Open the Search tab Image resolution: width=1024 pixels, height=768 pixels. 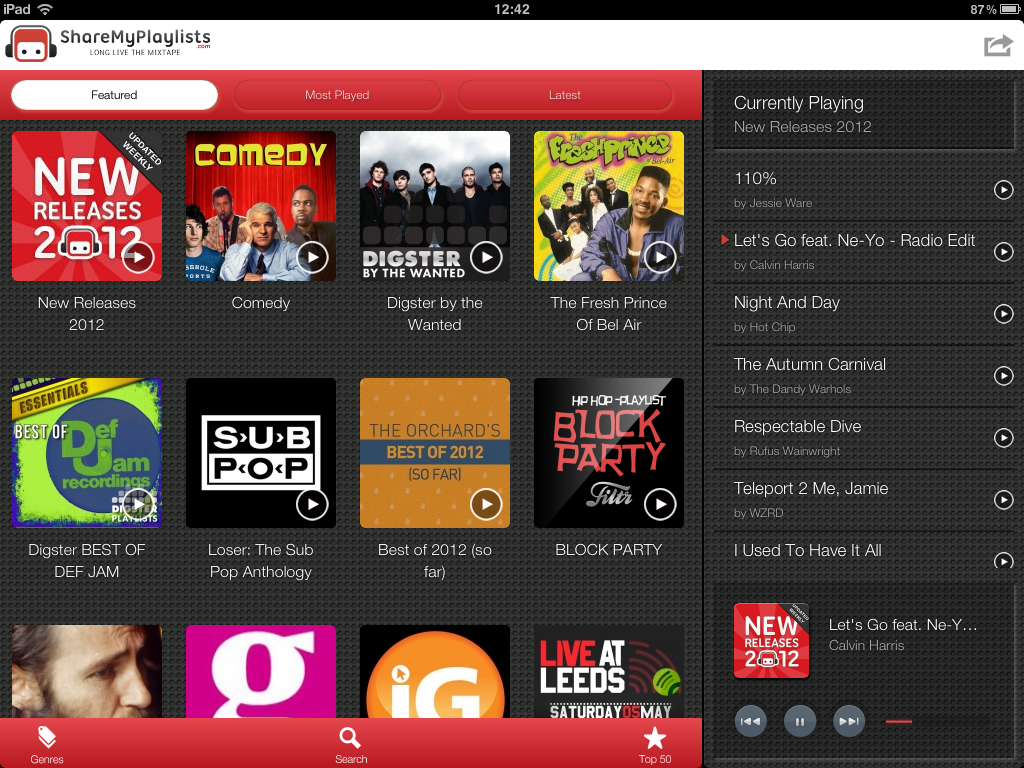(351, 744)
